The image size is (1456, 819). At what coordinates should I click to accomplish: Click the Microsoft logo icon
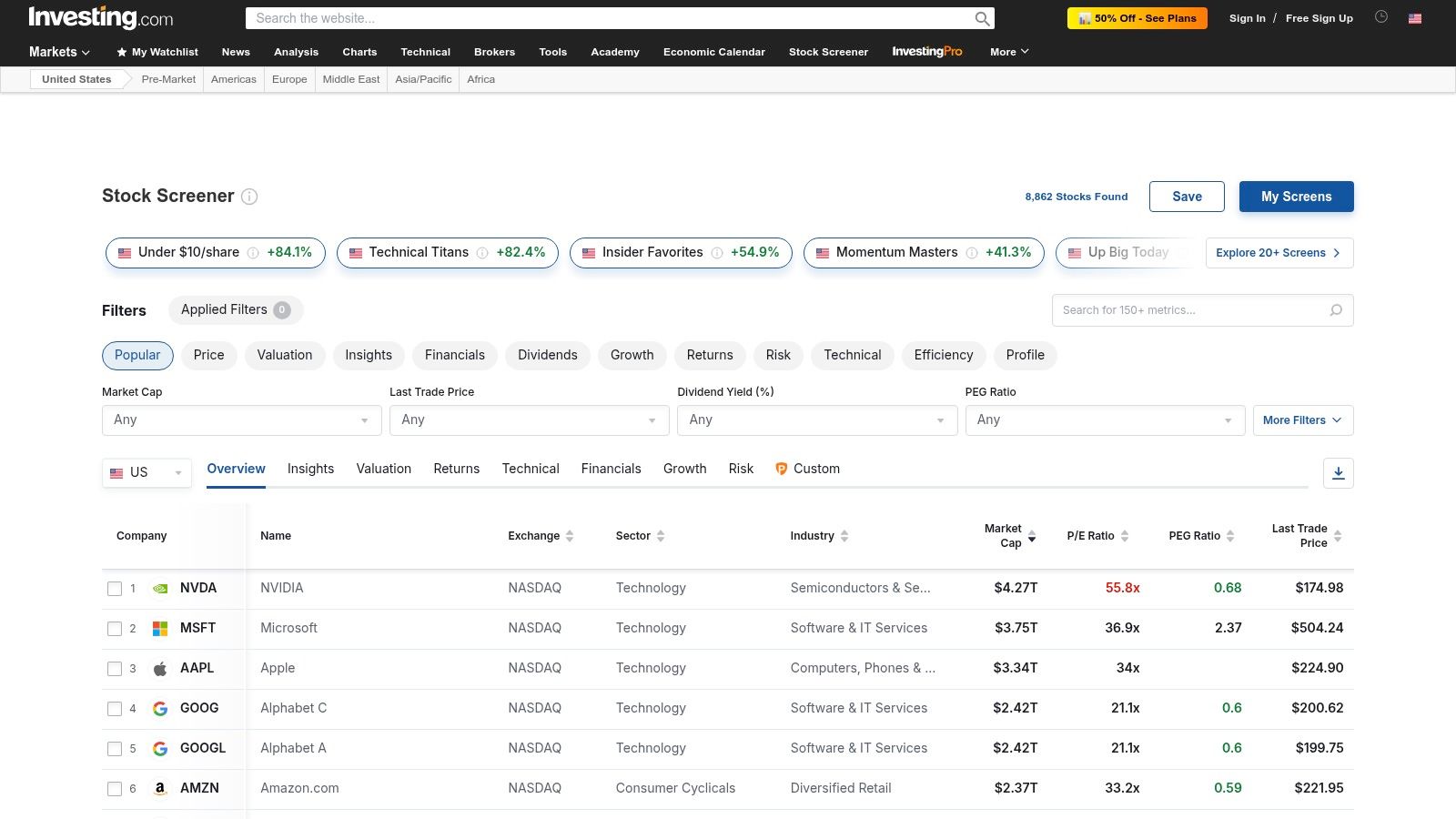point(160,629)
